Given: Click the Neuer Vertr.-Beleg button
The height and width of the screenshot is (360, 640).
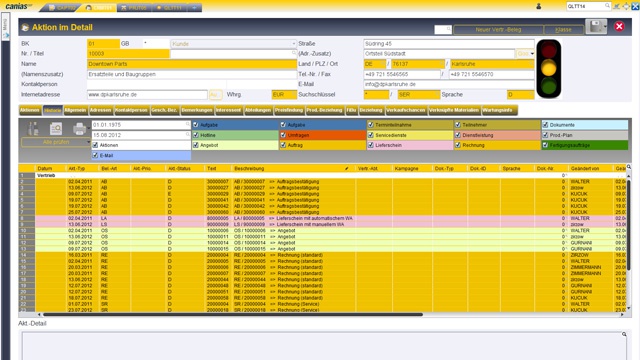Looking at the screenshot, I should coord(498,29).
